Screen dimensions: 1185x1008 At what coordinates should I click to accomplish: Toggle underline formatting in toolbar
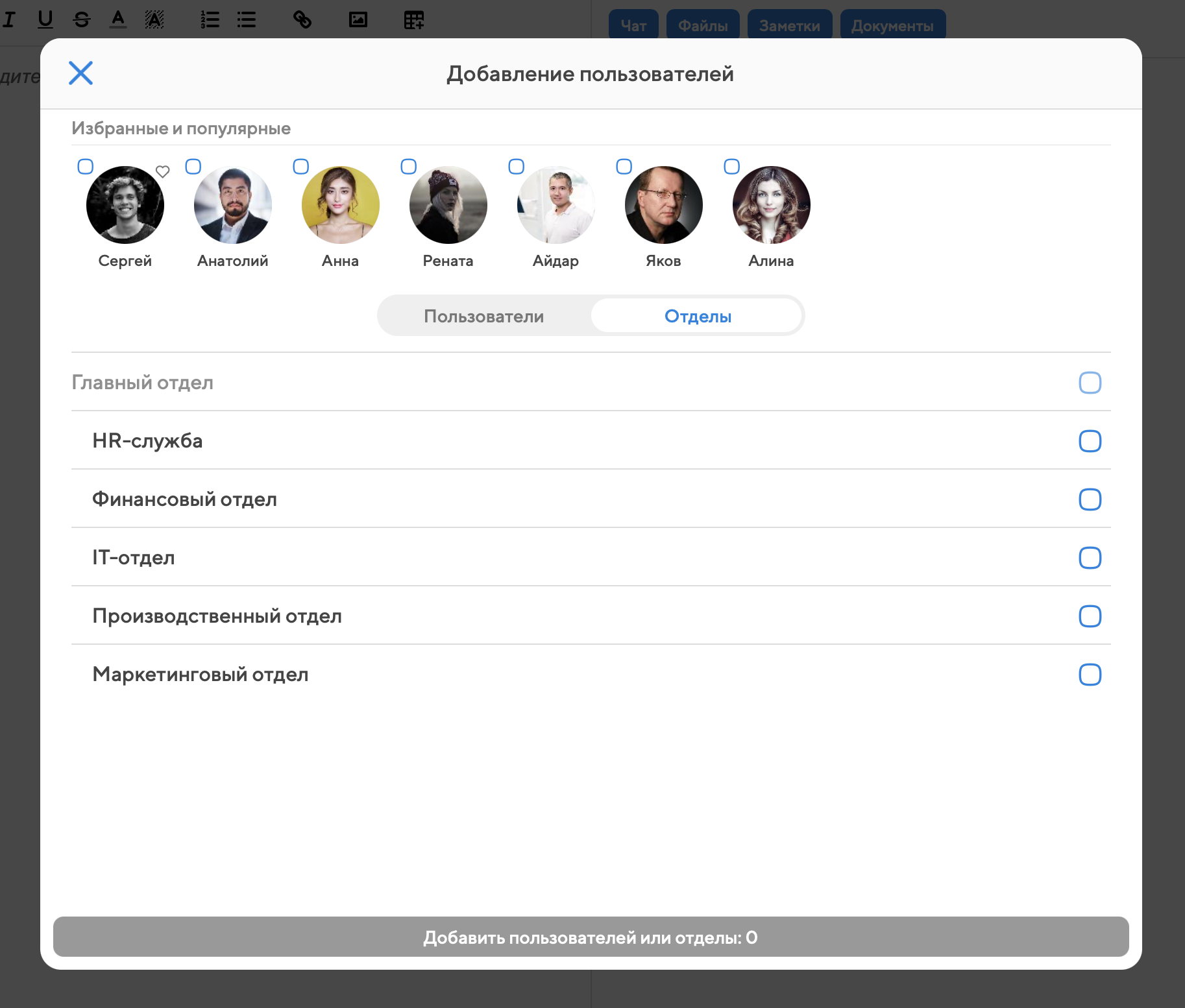tap(45, 19)
